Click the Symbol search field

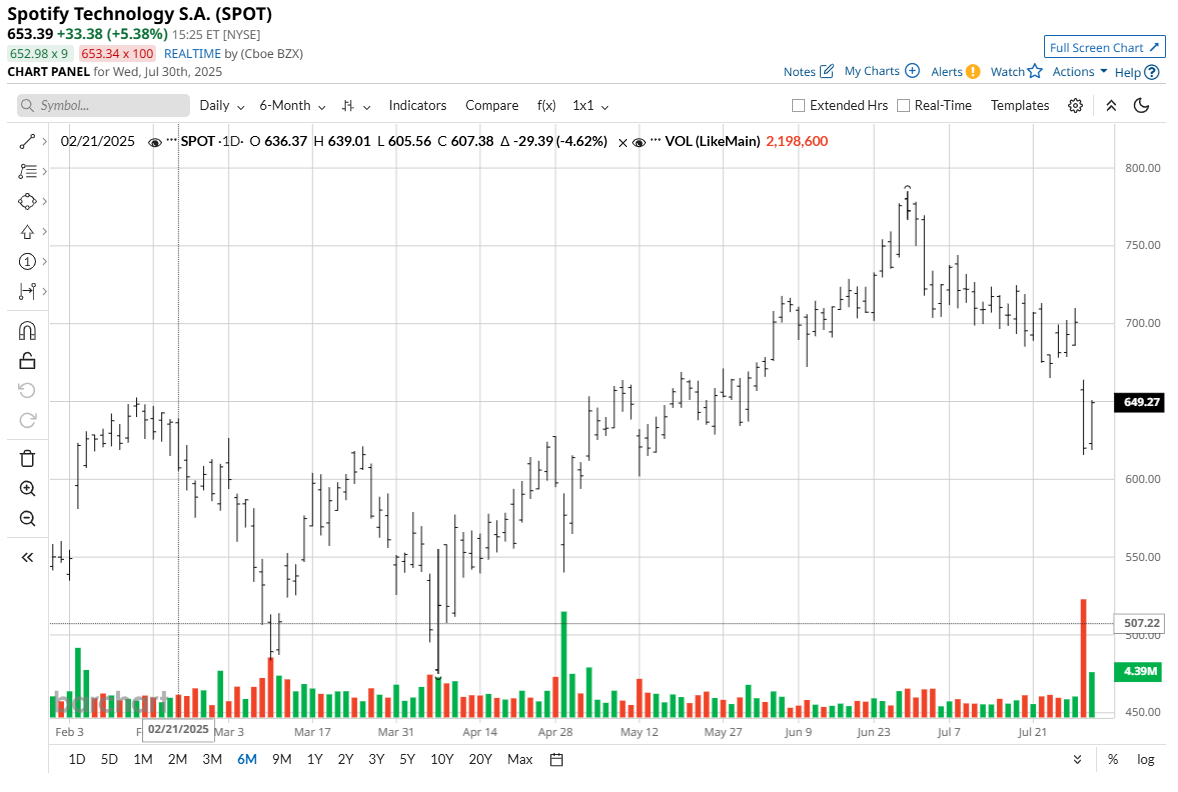[104, 105]
